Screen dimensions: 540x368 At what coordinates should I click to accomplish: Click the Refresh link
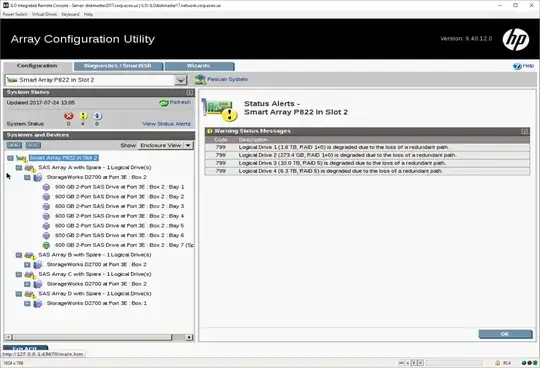pyautogui.click(x=180, y=102)
